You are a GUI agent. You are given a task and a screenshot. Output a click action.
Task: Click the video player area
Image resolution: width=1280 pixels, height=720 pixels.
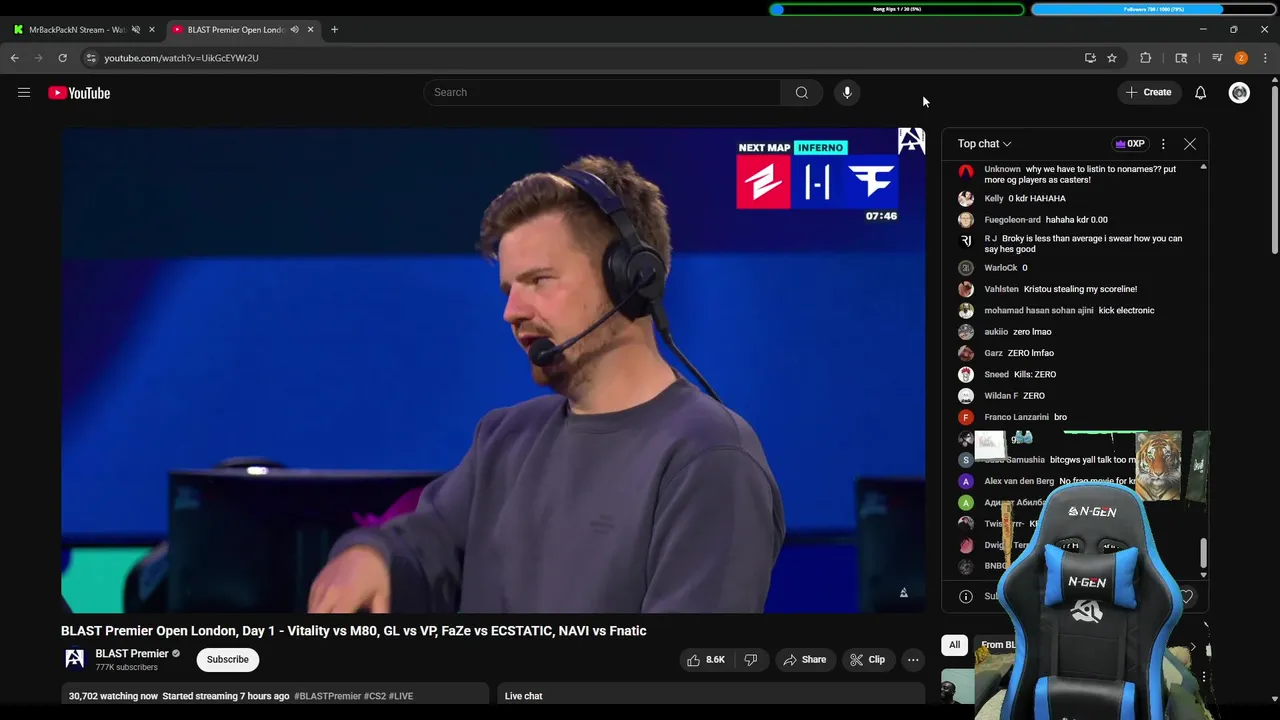click(493, 370)
